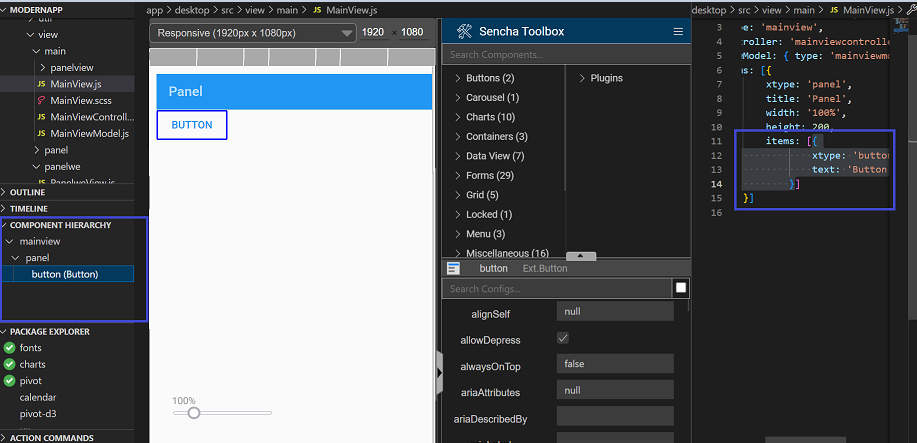Click the zoom slider handle at 100%
The width and height of the screenshot is (917, 443).
tap(194, 413)
